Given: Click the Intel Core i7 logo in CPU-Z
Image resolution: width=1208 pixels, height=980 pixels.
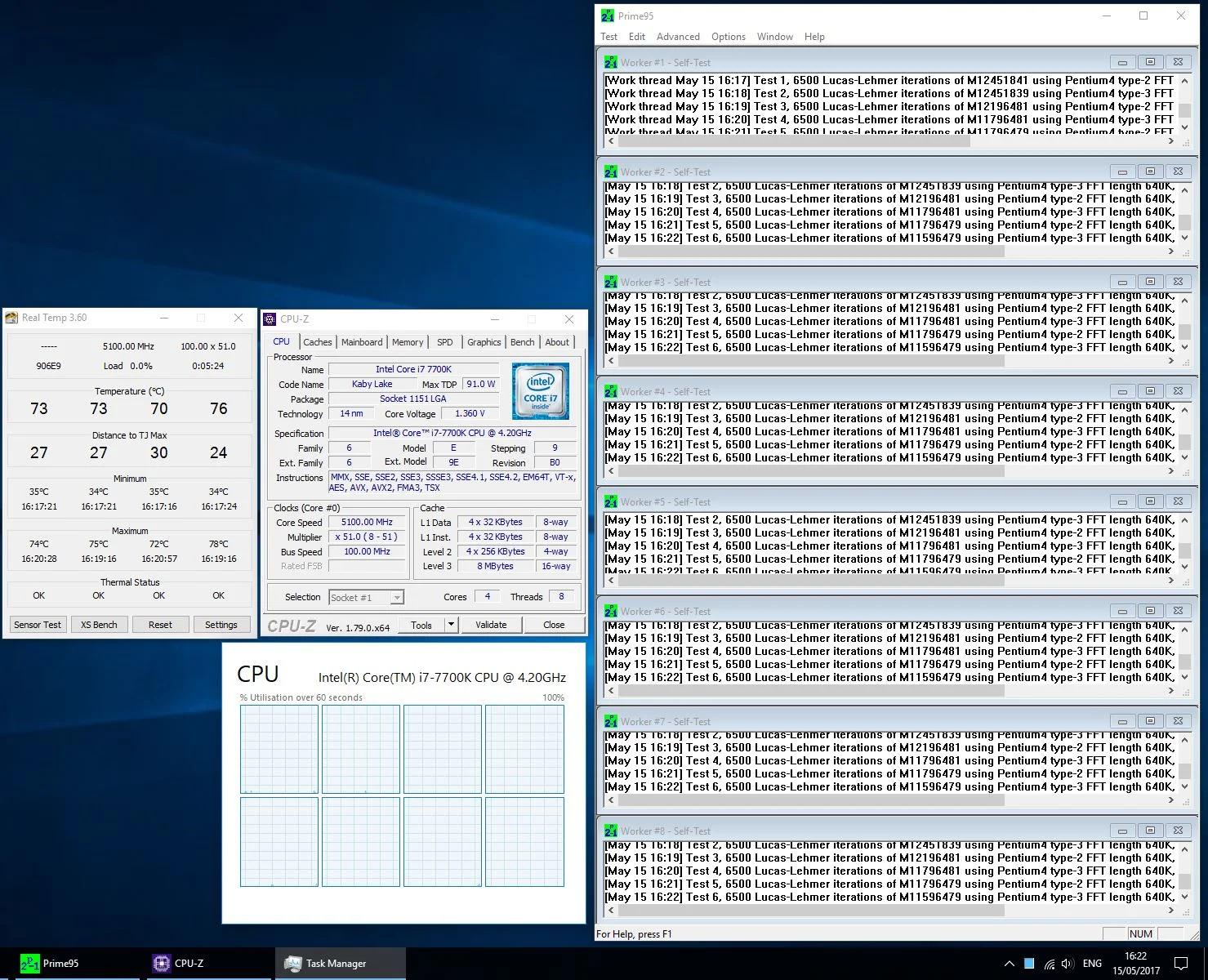Looking at the screenshot, I should 541,391.
